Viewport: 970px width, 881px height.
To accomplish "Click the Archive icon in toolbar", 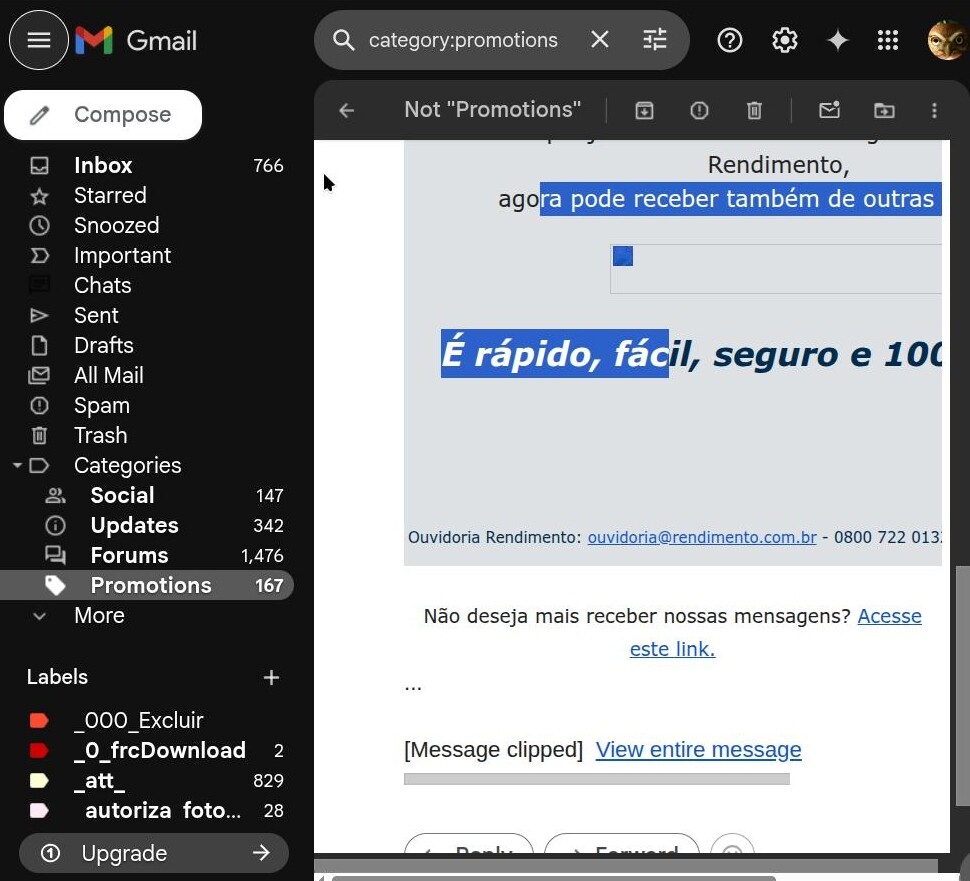I will [645, 110].
